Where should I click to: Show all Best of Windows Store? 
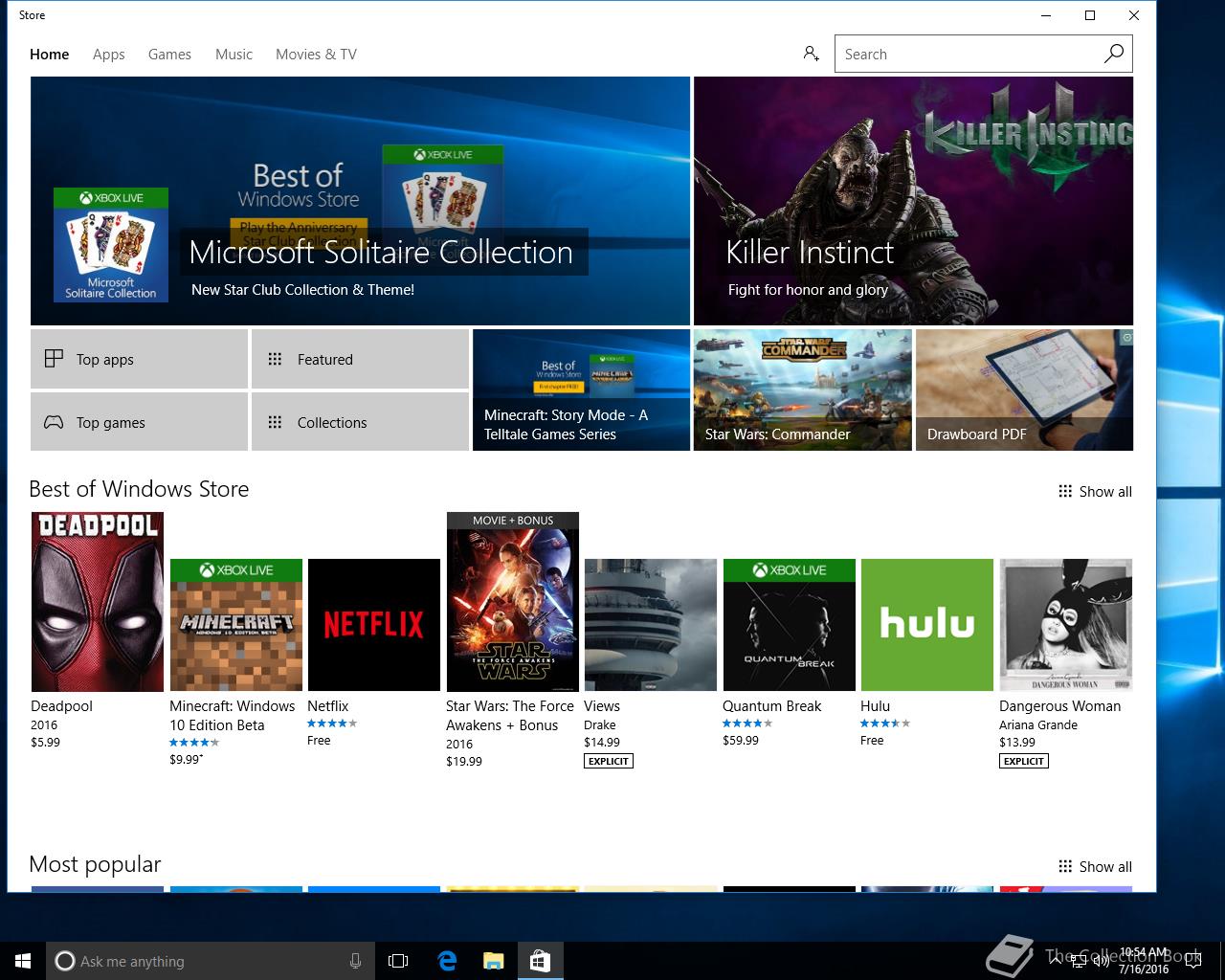click(1095, 491)
